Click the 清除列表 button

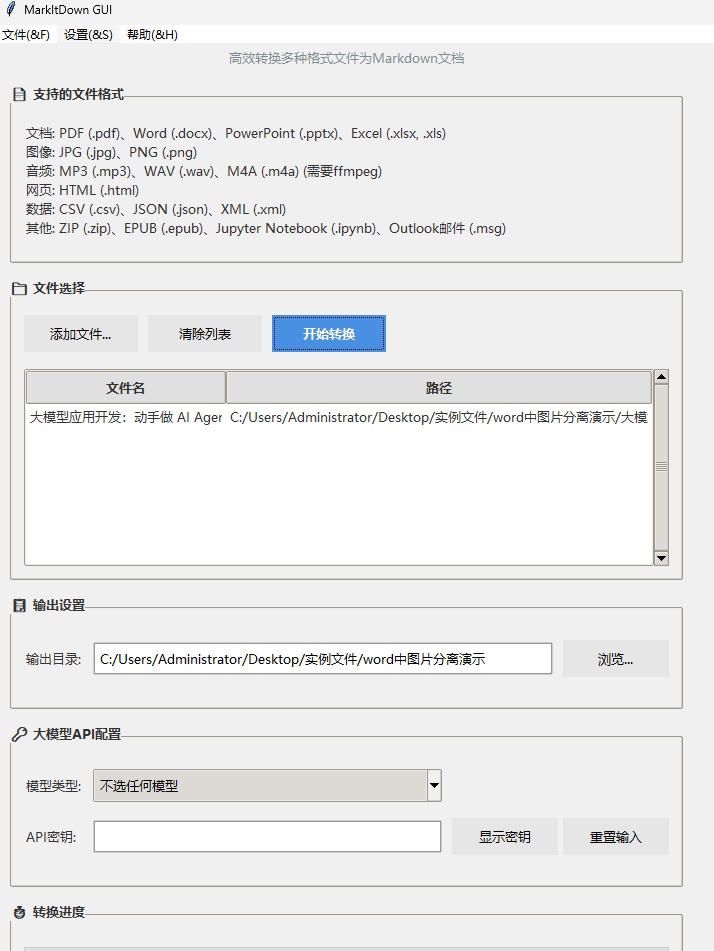tap(205, 334)
